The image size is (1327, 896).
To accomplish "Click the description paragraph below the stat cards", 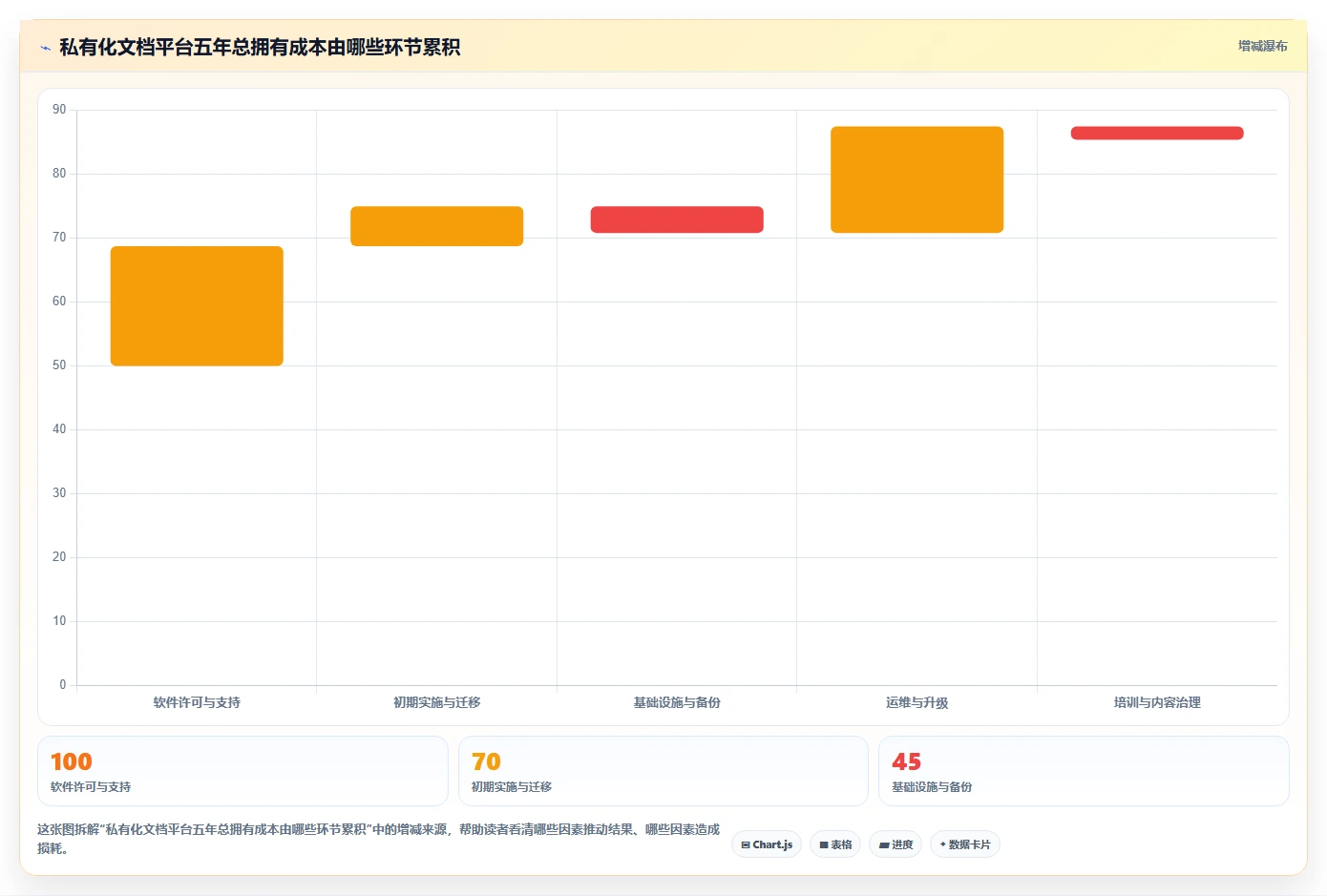I will coord(379,839).
